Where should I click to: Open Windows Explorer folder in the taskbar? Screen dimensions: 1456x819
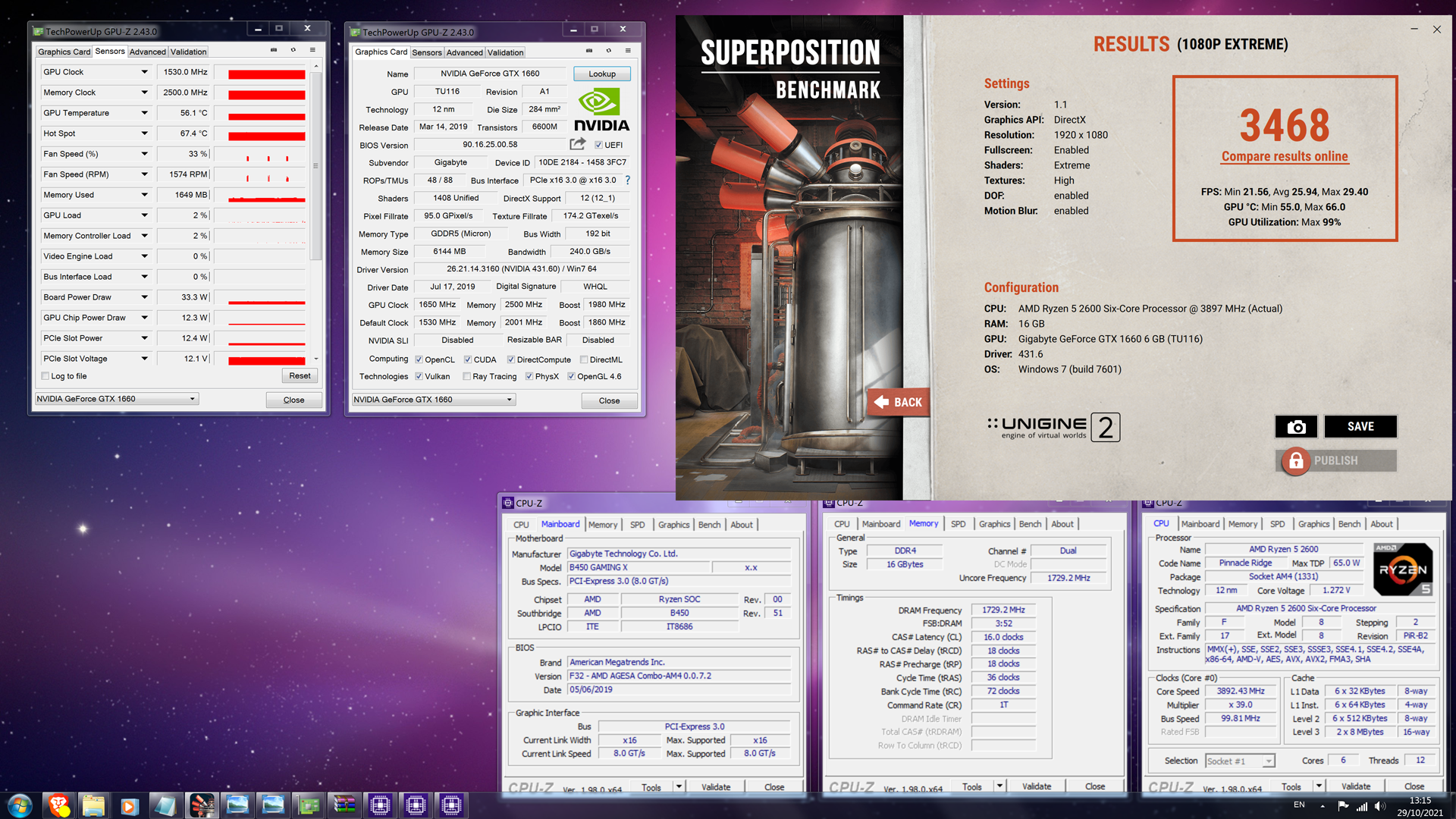pyautogui.click(x=93, y=805)
